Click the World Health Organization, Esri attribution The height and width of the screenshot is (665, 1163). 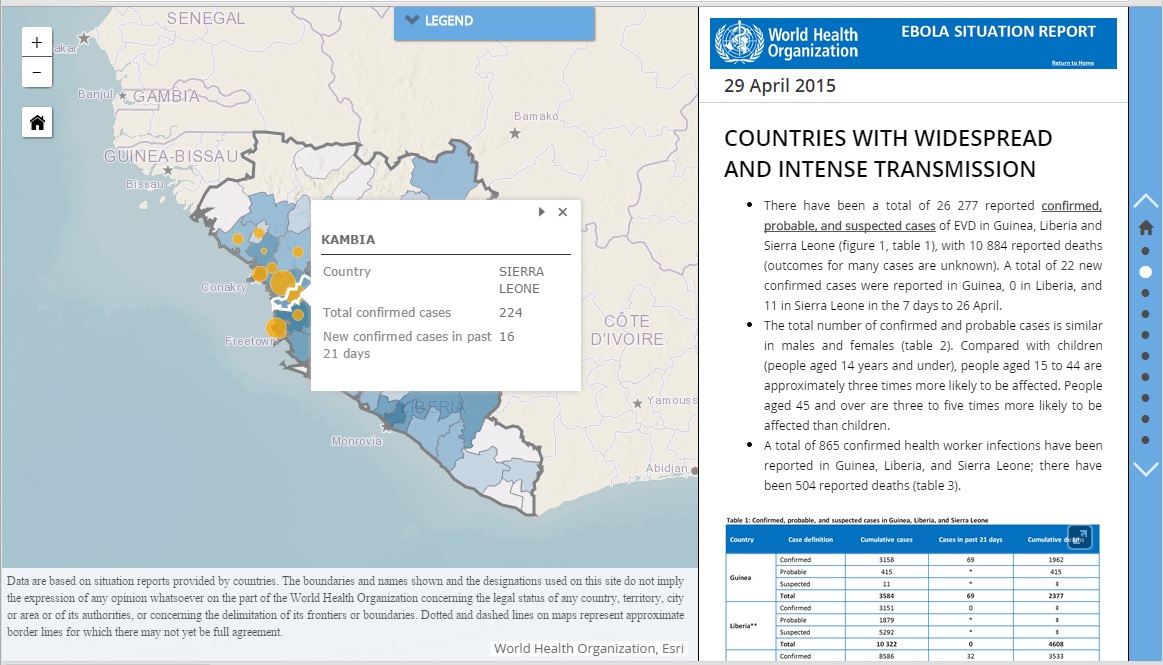[588, 649]
